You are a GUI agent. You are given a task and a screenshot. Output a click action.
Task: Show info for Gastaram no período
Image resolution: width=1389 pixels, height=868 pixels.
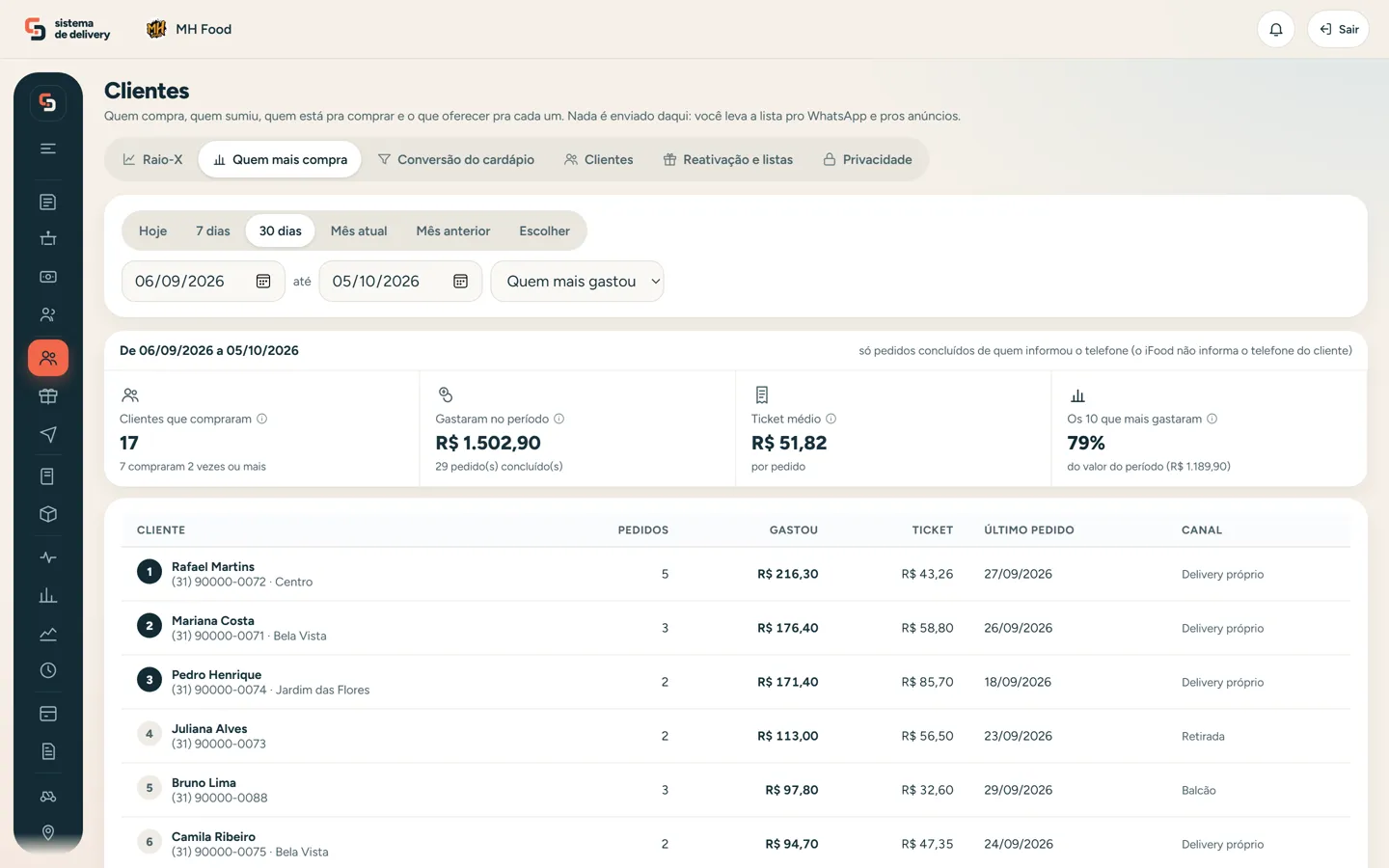click(x=559, y=419)
